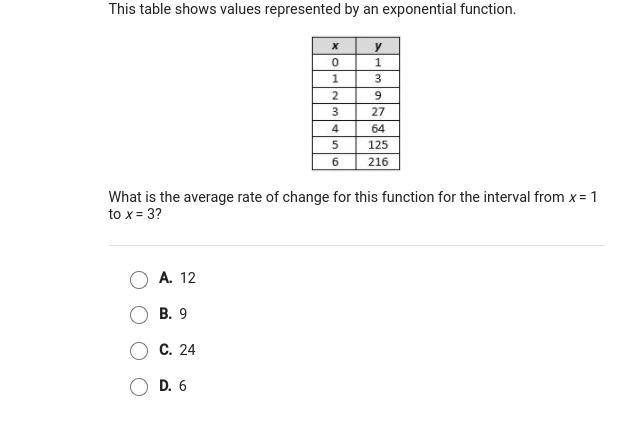This screenshot has width=629, height=425.
Task: Click the answer text 24
Action: tap(187, 350)
